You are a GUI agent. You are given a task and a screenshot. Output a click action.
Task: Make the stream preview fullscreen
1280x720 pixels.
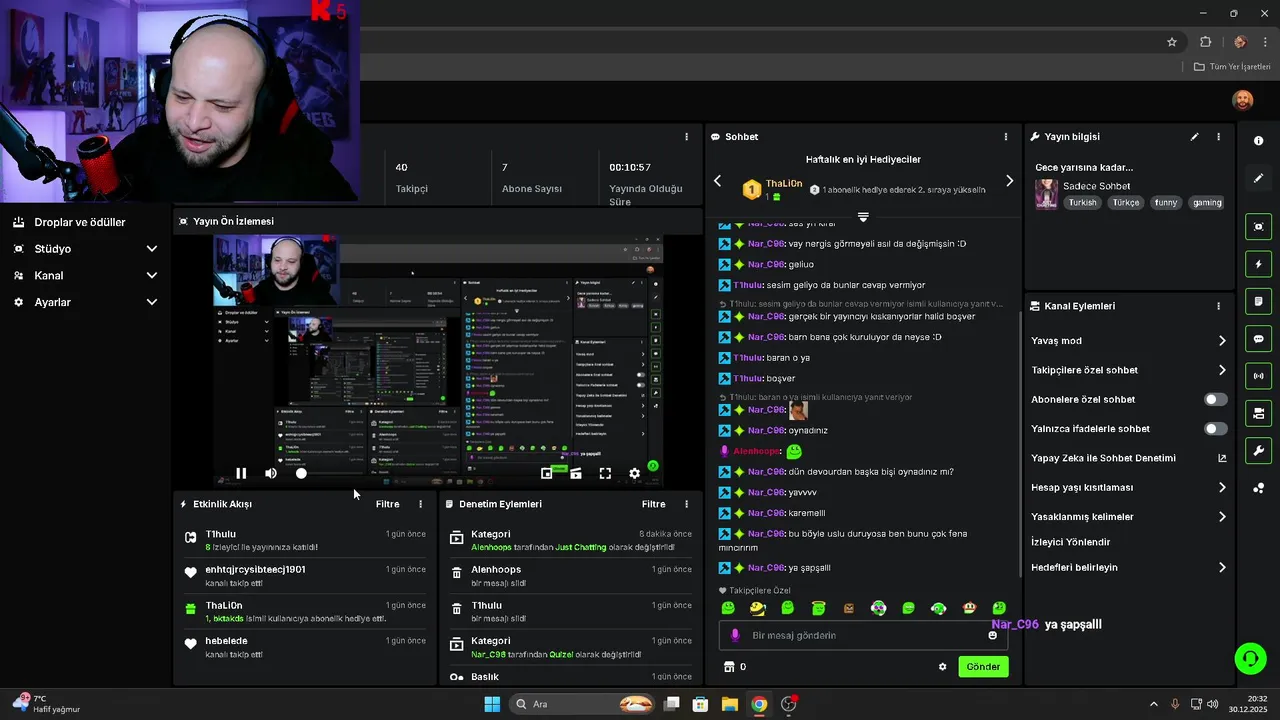[x=605, y=473]
